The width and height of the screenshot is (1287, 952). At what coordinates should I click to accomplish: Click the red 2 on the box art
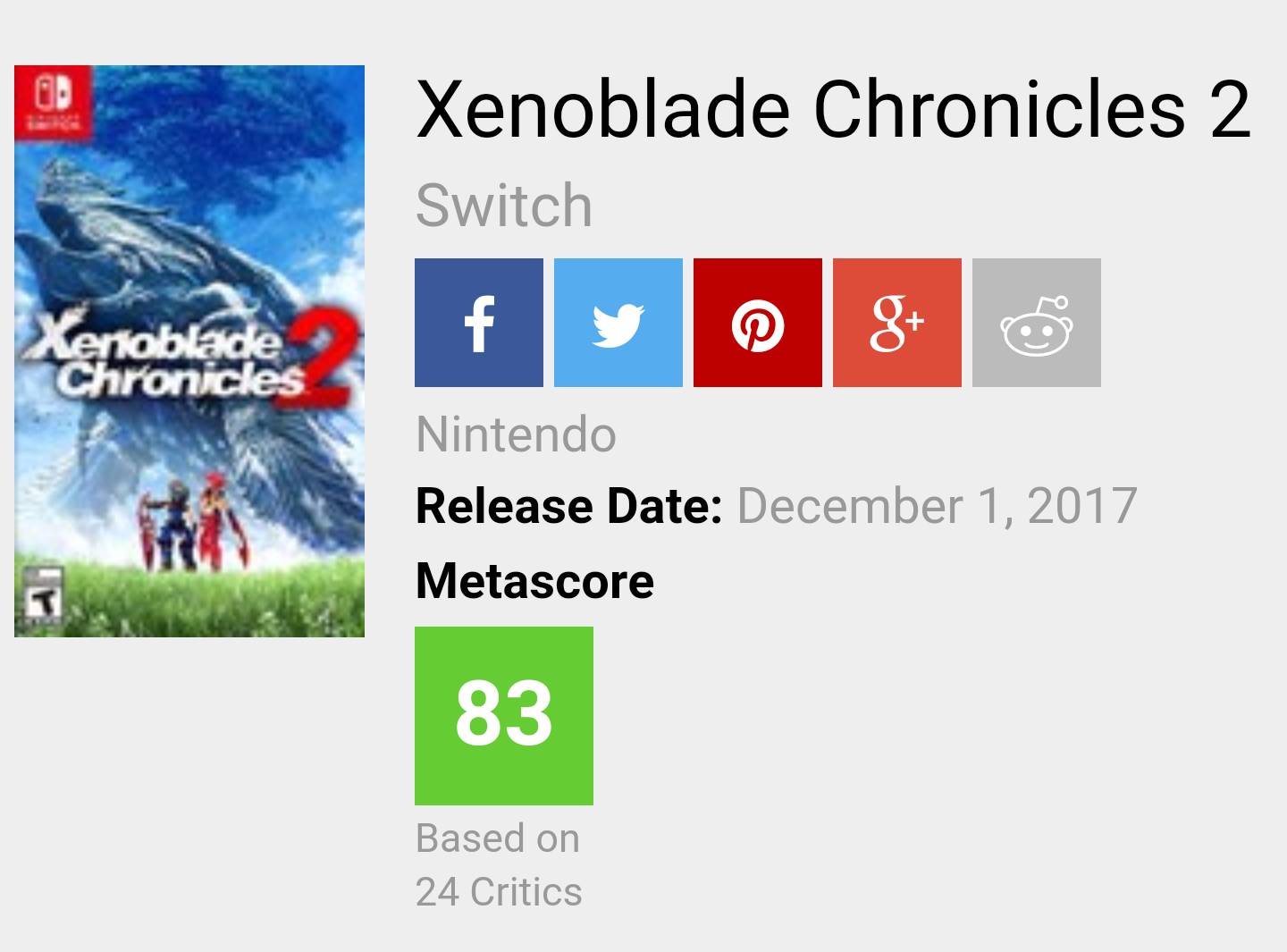click(x=320, y=359)
